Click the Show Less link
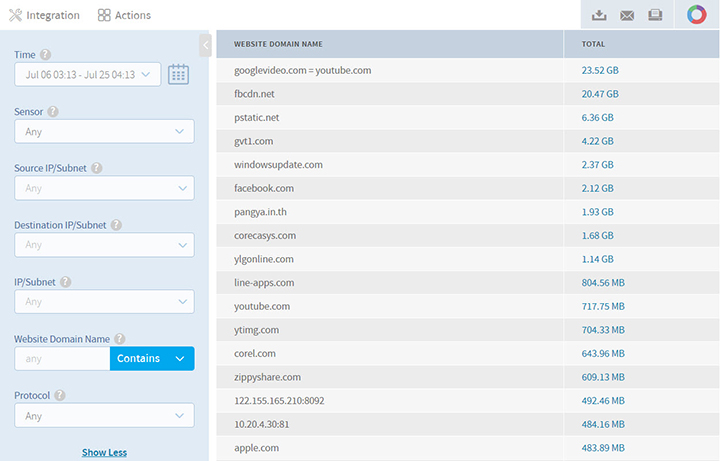Image resolution: width=720 pixels, height=461 pixels. point(104,452)
